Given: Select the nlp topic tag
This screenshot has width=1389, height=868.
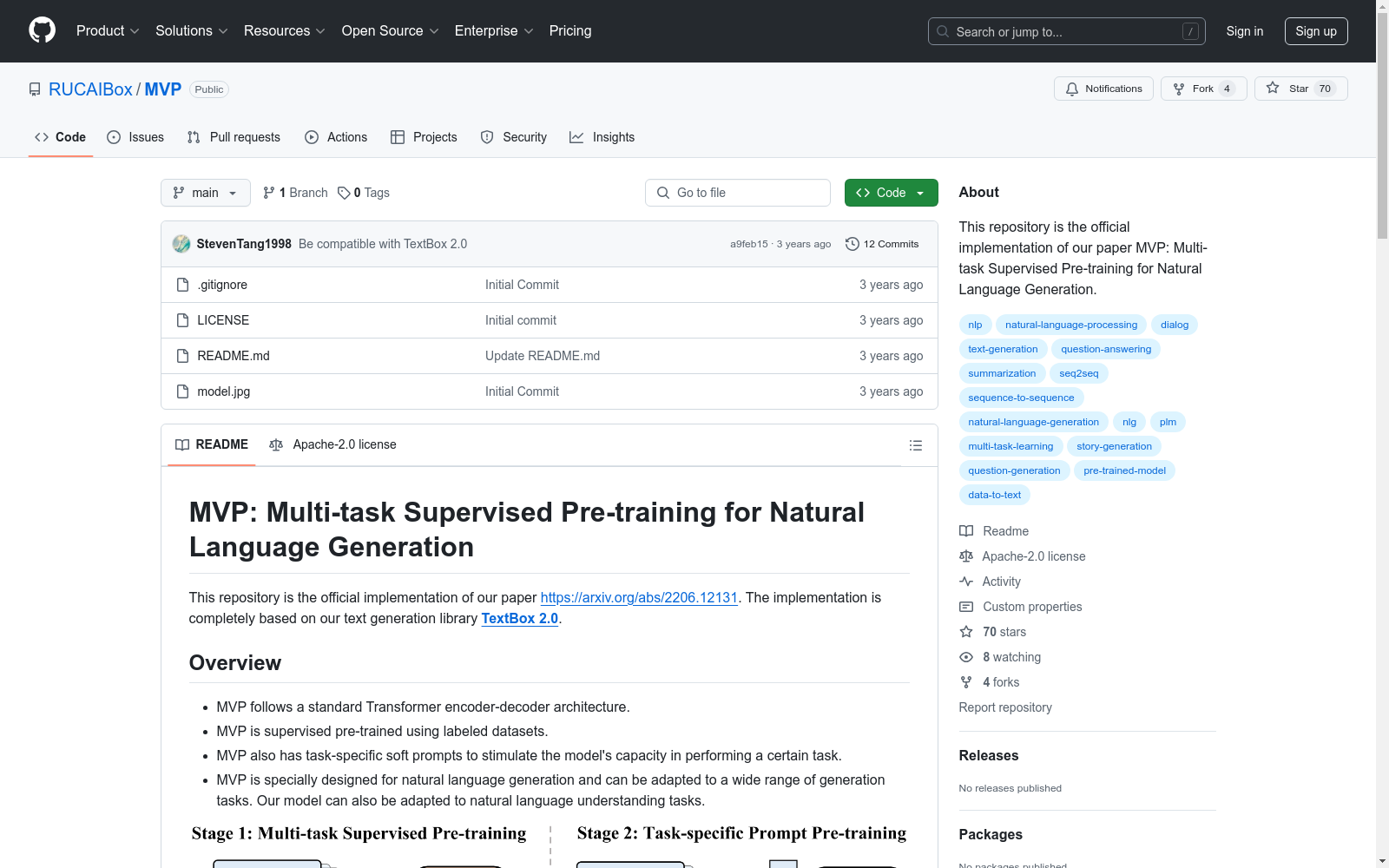Looking at the screenshot, I should 976,325.
